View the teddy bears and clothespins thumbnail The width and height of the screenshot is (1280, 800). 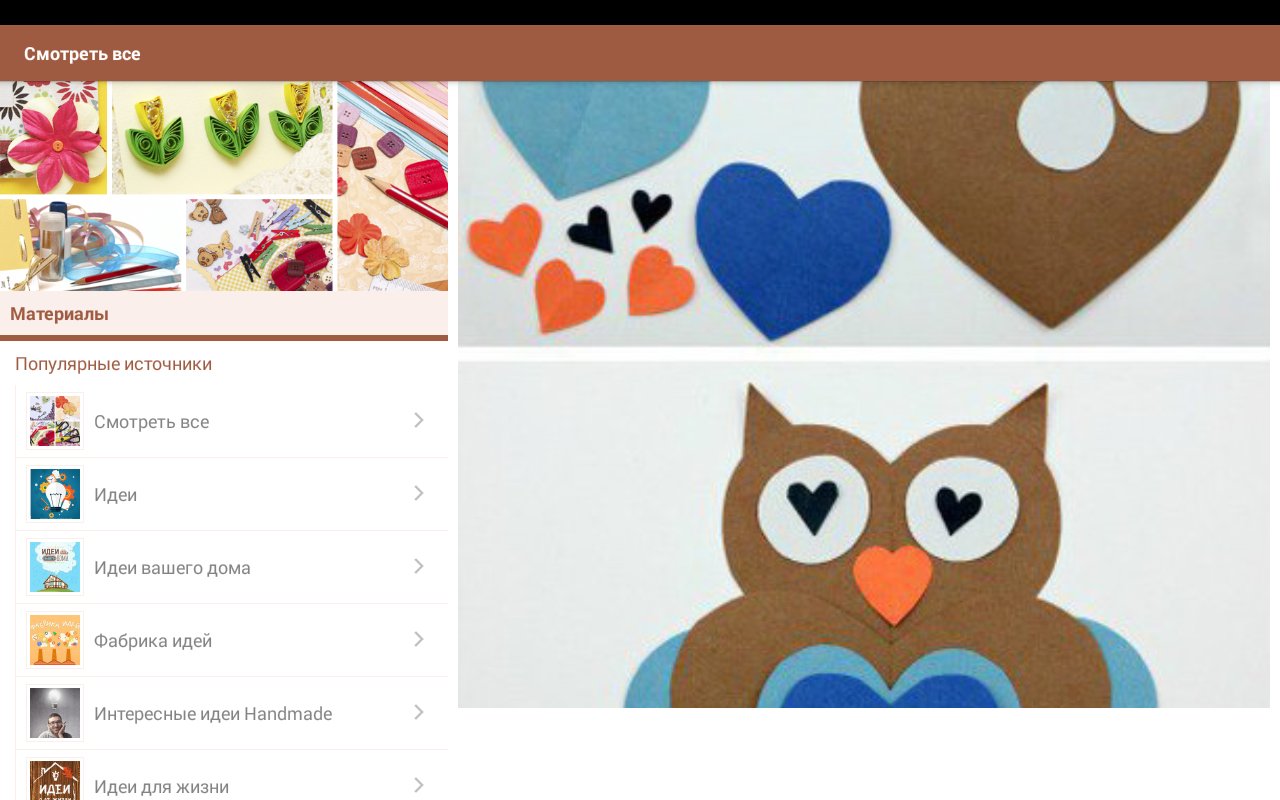(259, 245)
